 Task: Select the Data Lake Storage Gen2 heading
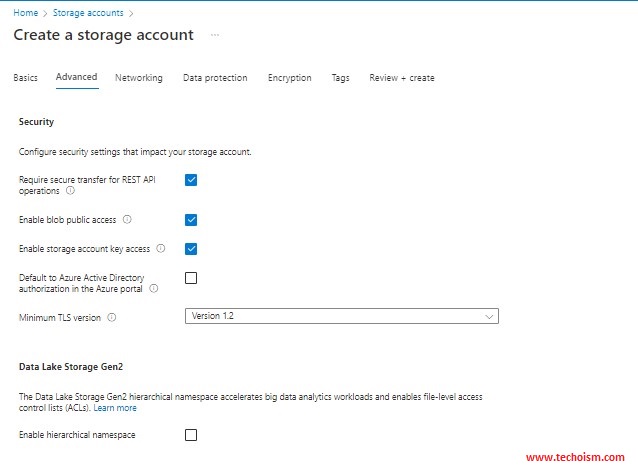pos(71,367)
